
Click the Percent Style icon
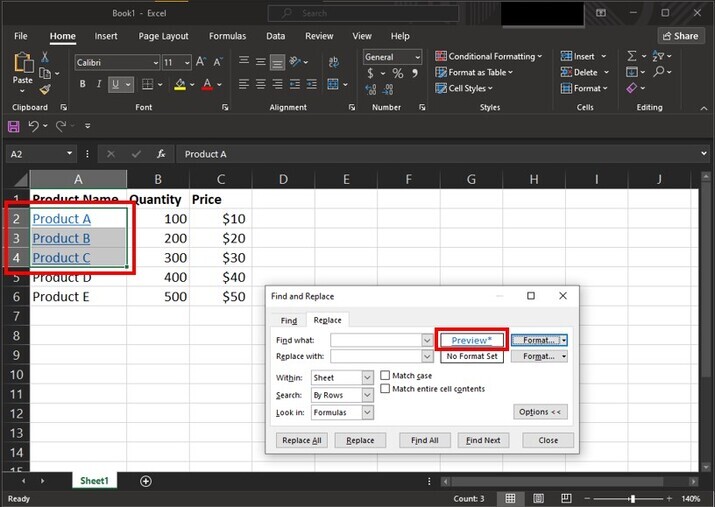click(x=398, y=74)
